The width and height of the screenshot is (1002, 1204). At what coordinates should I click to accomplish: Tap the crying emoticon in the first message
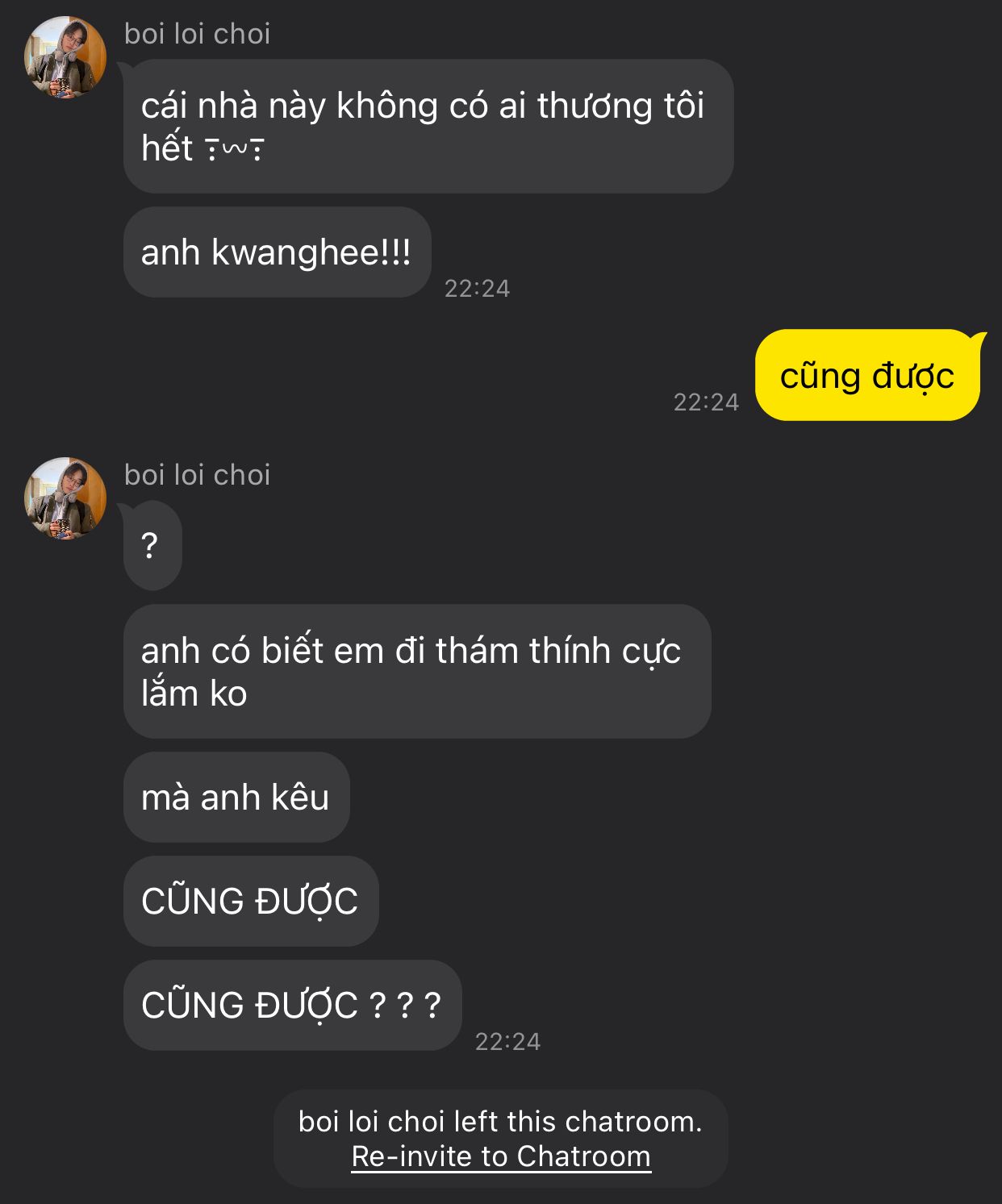point(235,149)
